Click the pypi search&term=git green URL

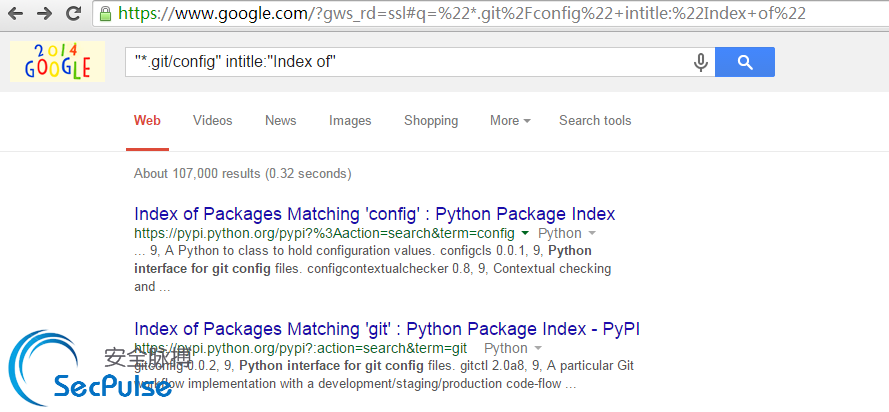point(300,348)
